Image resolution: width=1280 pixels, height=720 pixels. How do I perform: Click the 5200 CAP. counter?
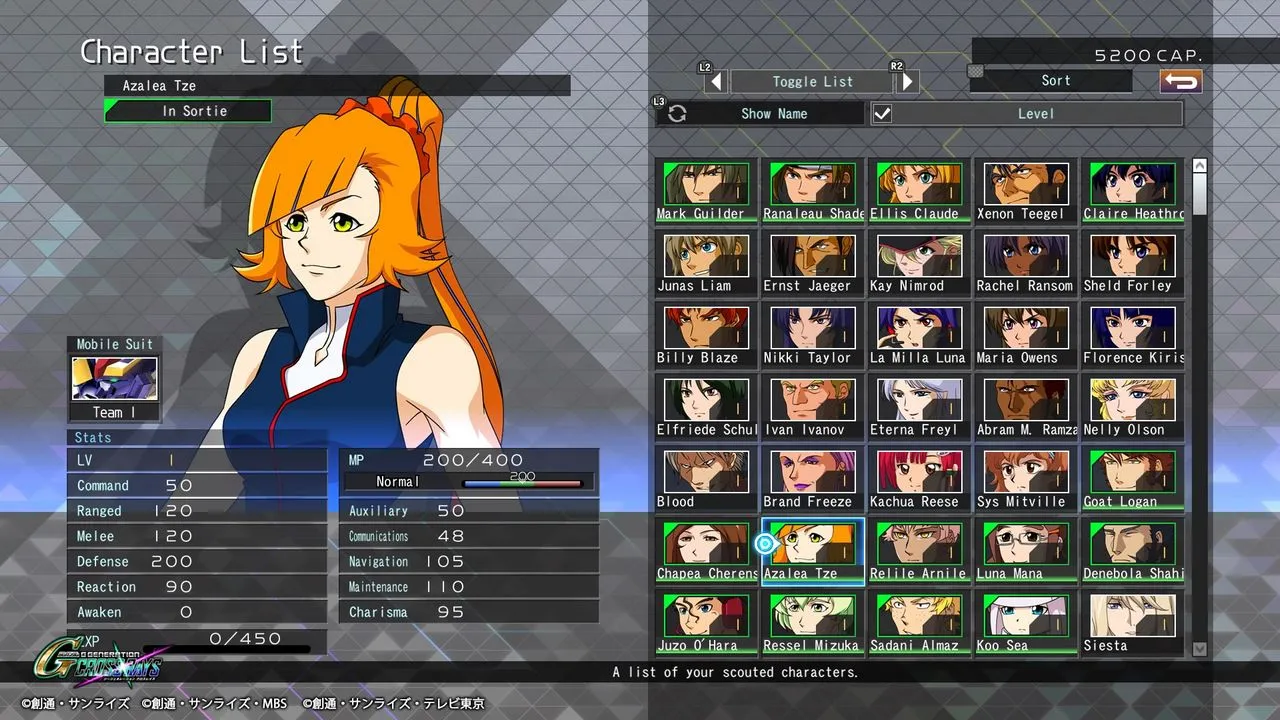(x=1148, y=56)
